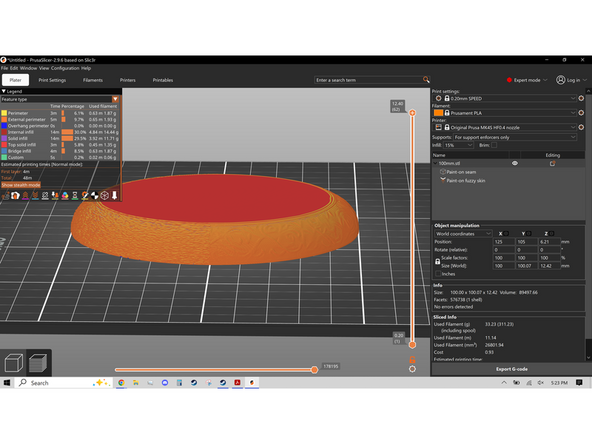
Task: Open Expert mode dropdown
Action: point(527,80)
